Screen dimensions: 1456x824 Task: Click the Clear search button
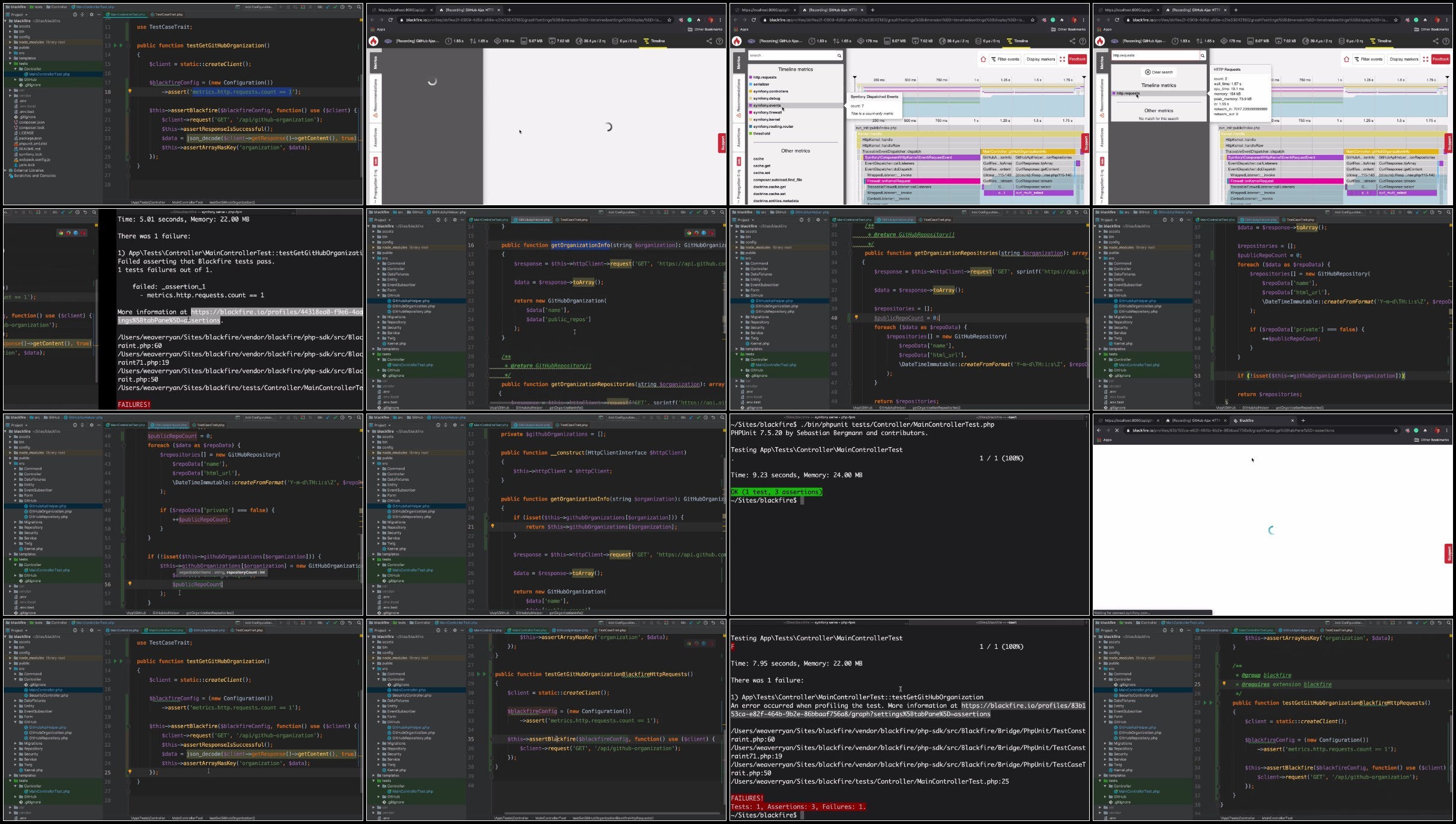1159,72
